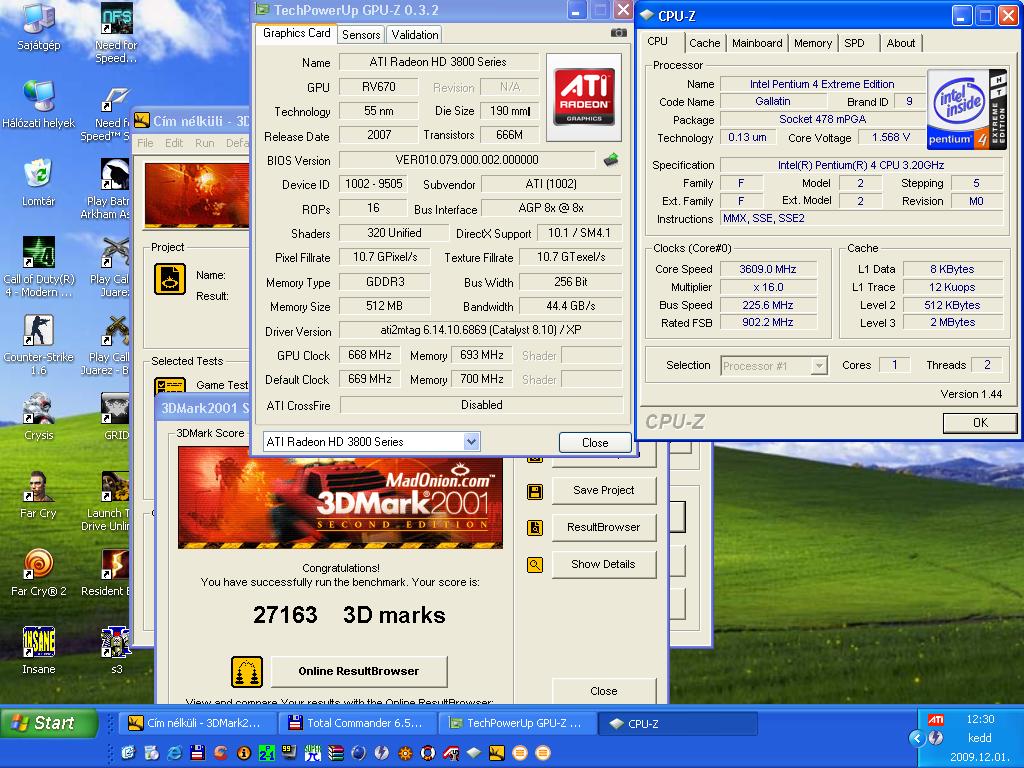Expand hidden system tray icons arrow

pos(916,738)
